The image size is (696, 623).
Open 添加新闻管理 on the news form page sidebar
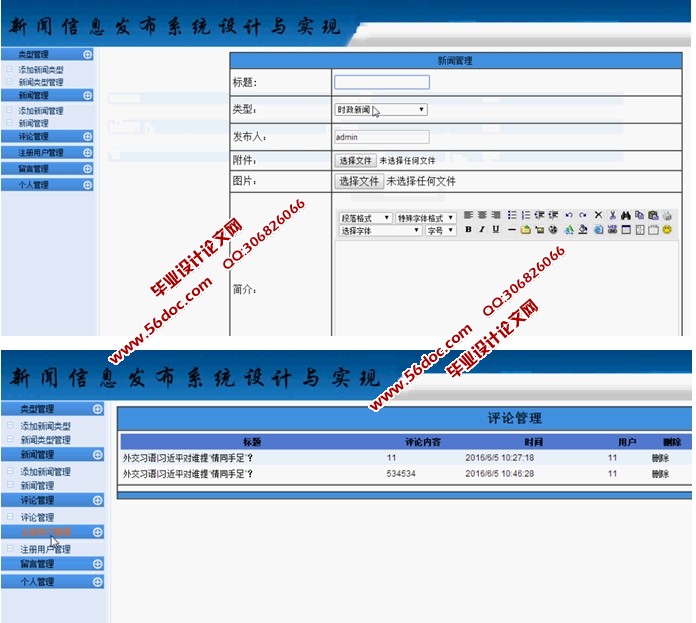click(x=41, y=111)
